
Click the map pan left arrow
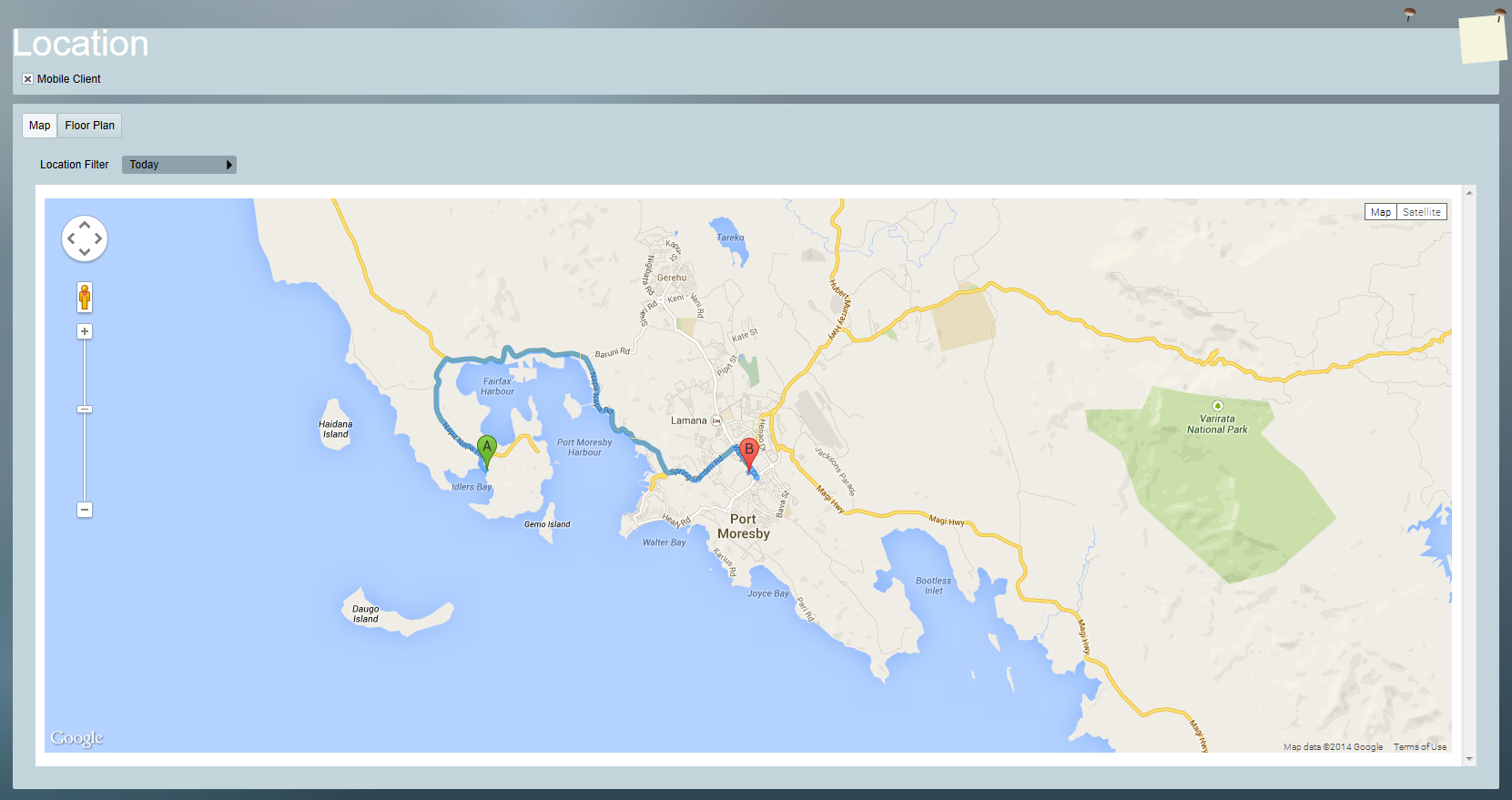click(71, 238)
